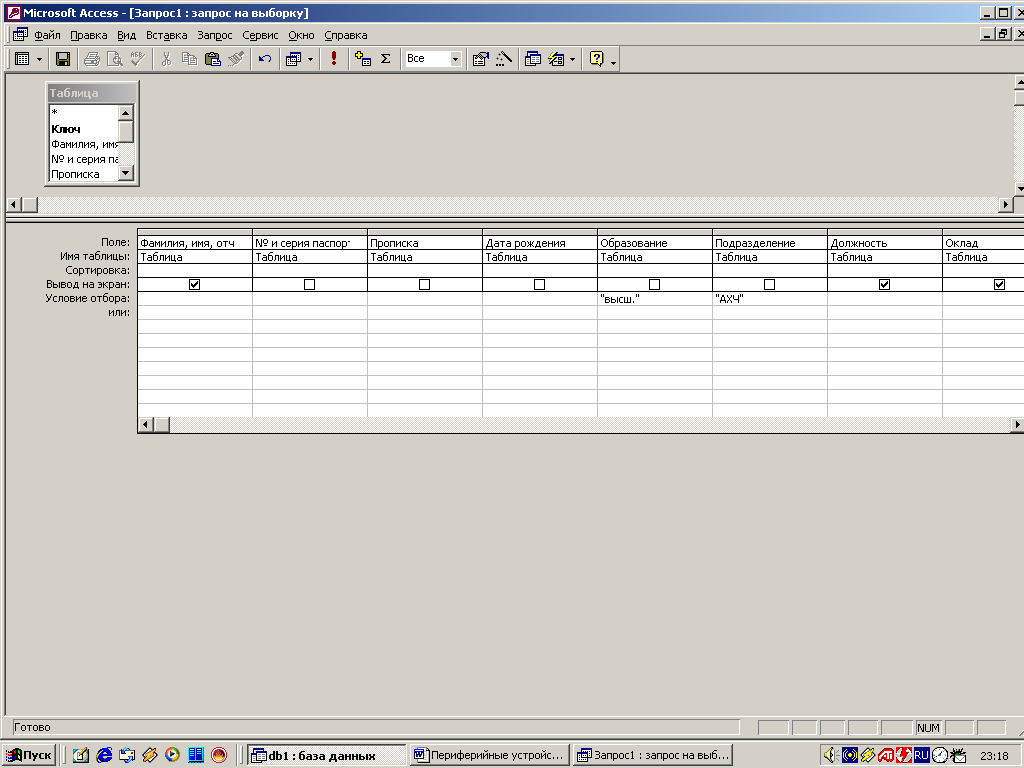Launch the expression Builder wand icon
The height and width of the screenshot is (768, 1024).
504,59
